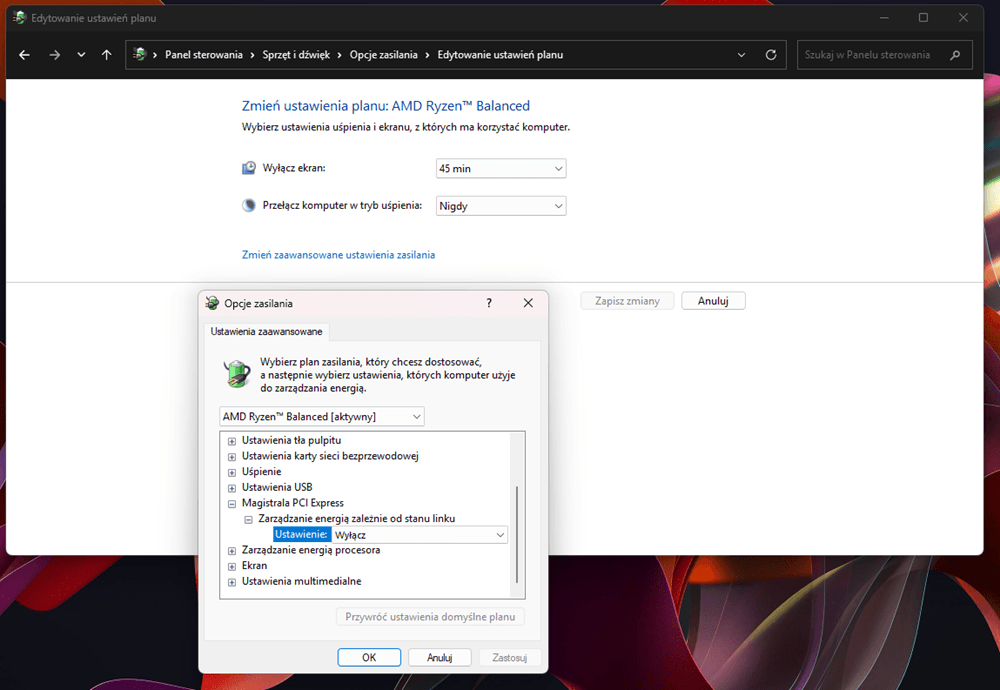Expand 'Zarządzanie energią procesora' node
The width and height of the screenshot is (1000, 690).
point(232,551)
